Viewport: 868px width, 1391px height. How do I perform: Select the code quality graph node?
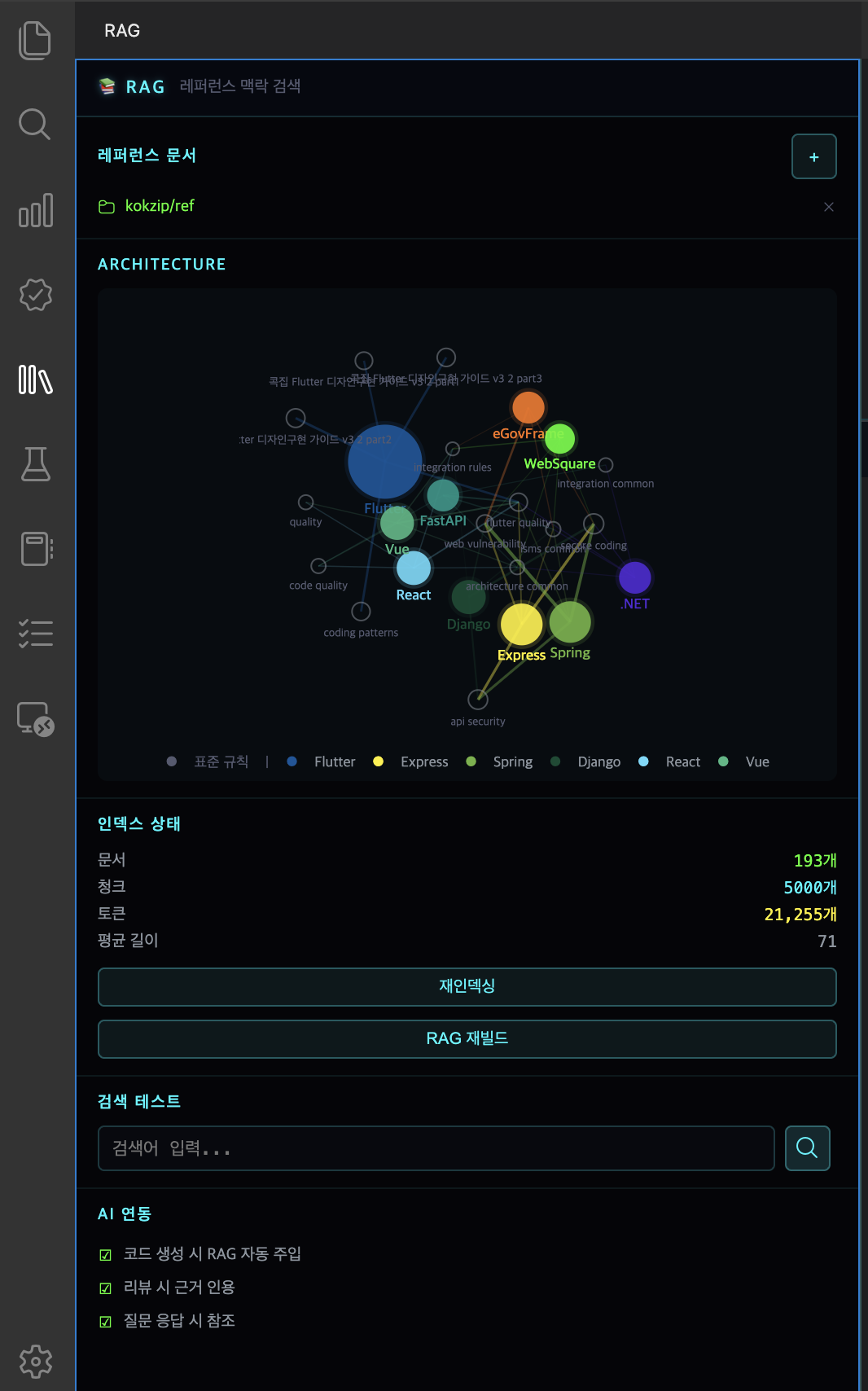coord(318,565)
